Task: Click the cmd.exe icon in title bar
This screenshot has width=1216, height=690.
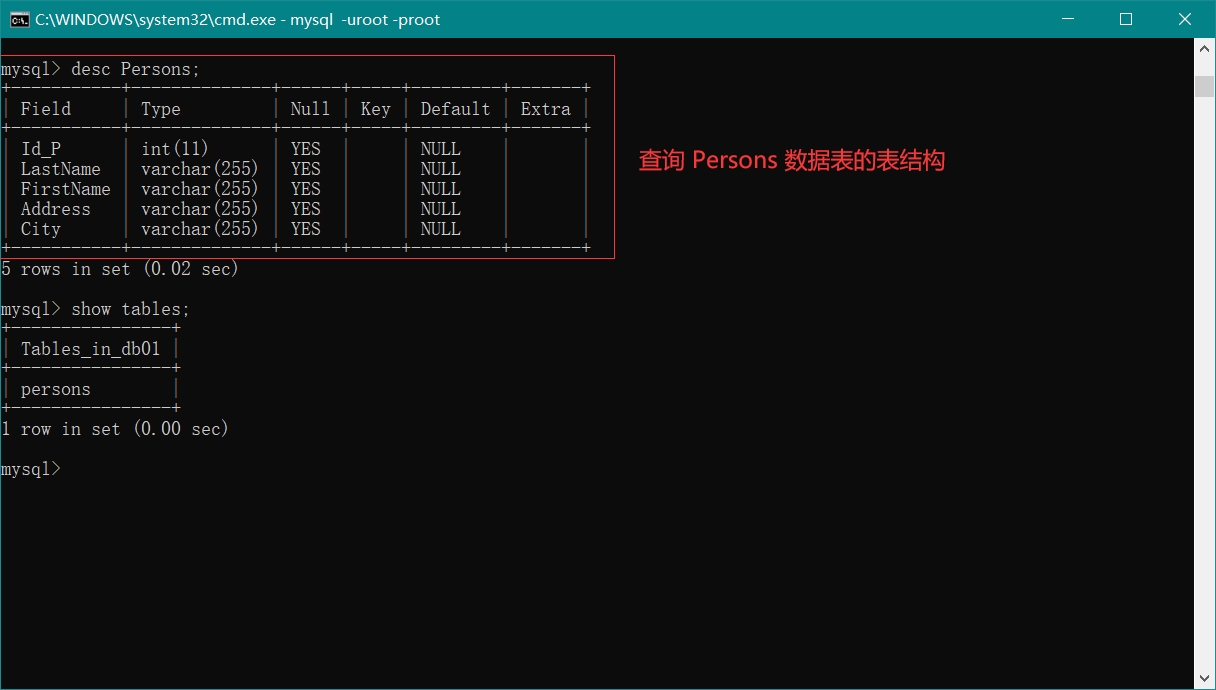Action: click(19, 19)
